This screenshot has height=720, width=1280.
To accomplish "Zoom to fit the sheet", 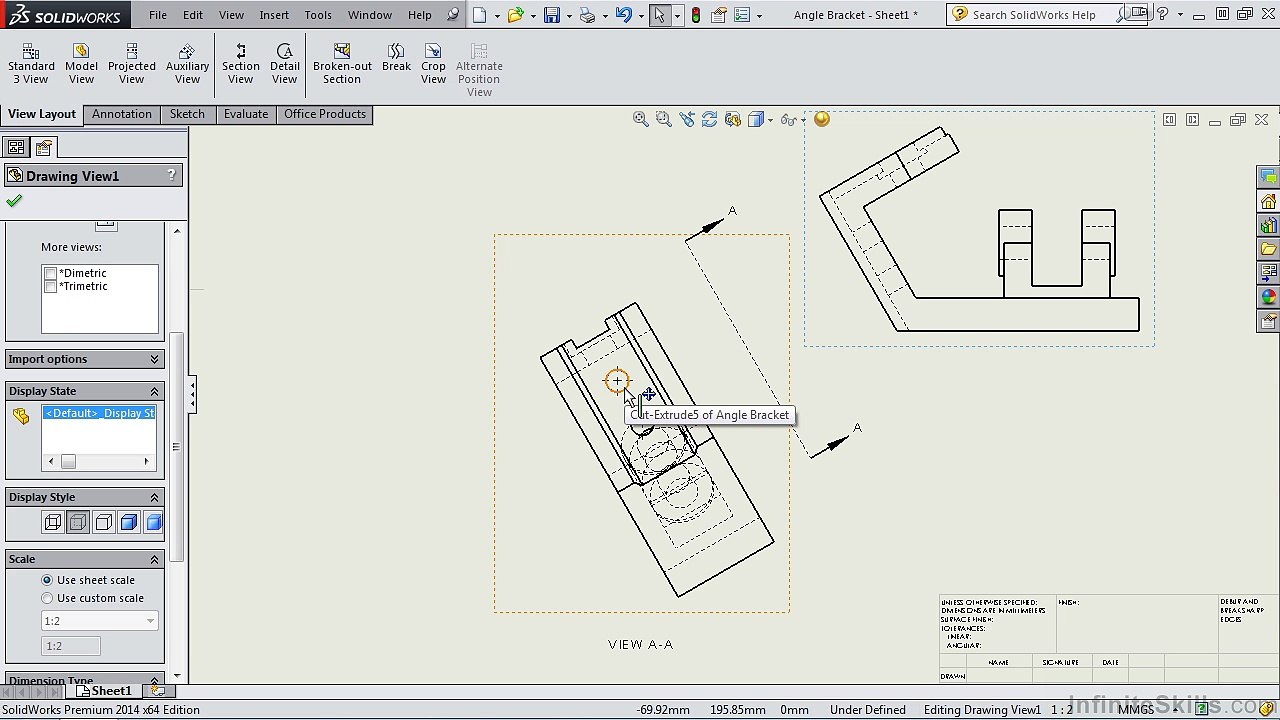I will coord(641,119).
